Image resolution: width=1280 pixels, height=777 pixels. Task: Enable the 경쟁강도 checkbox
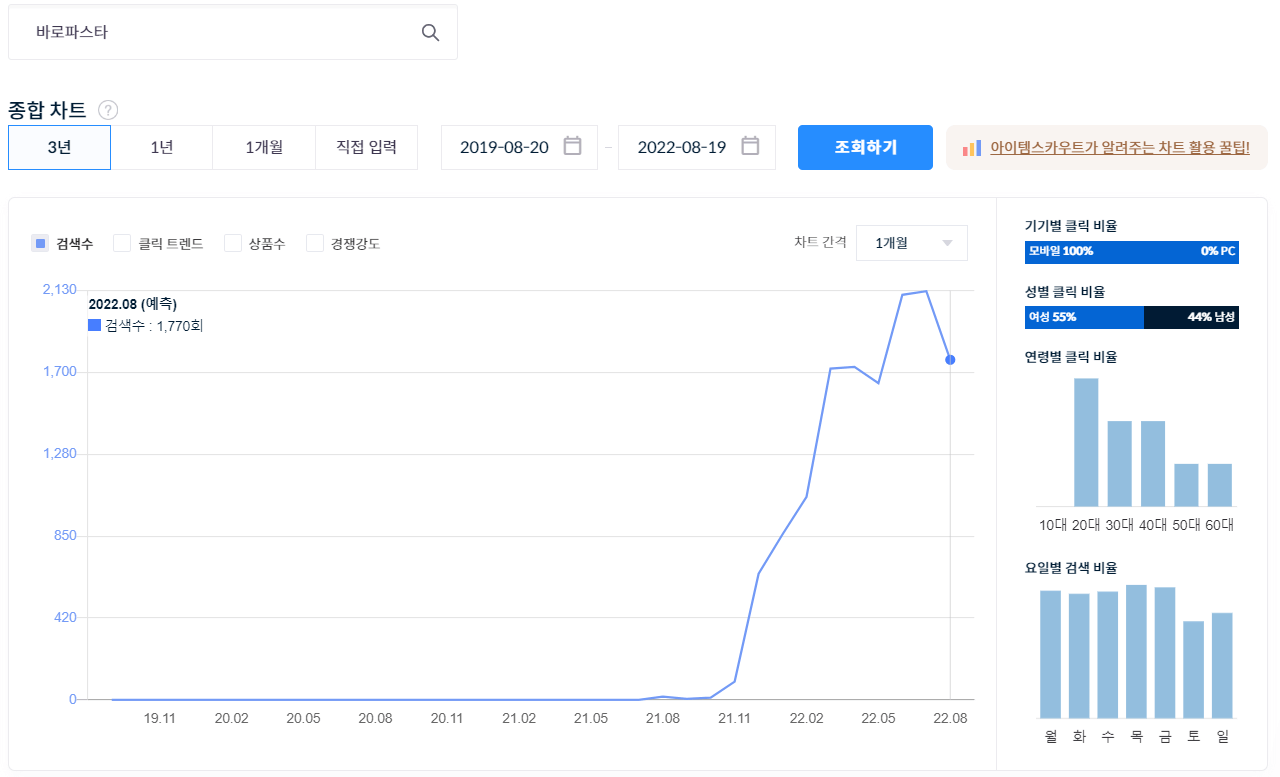[315, 243]
